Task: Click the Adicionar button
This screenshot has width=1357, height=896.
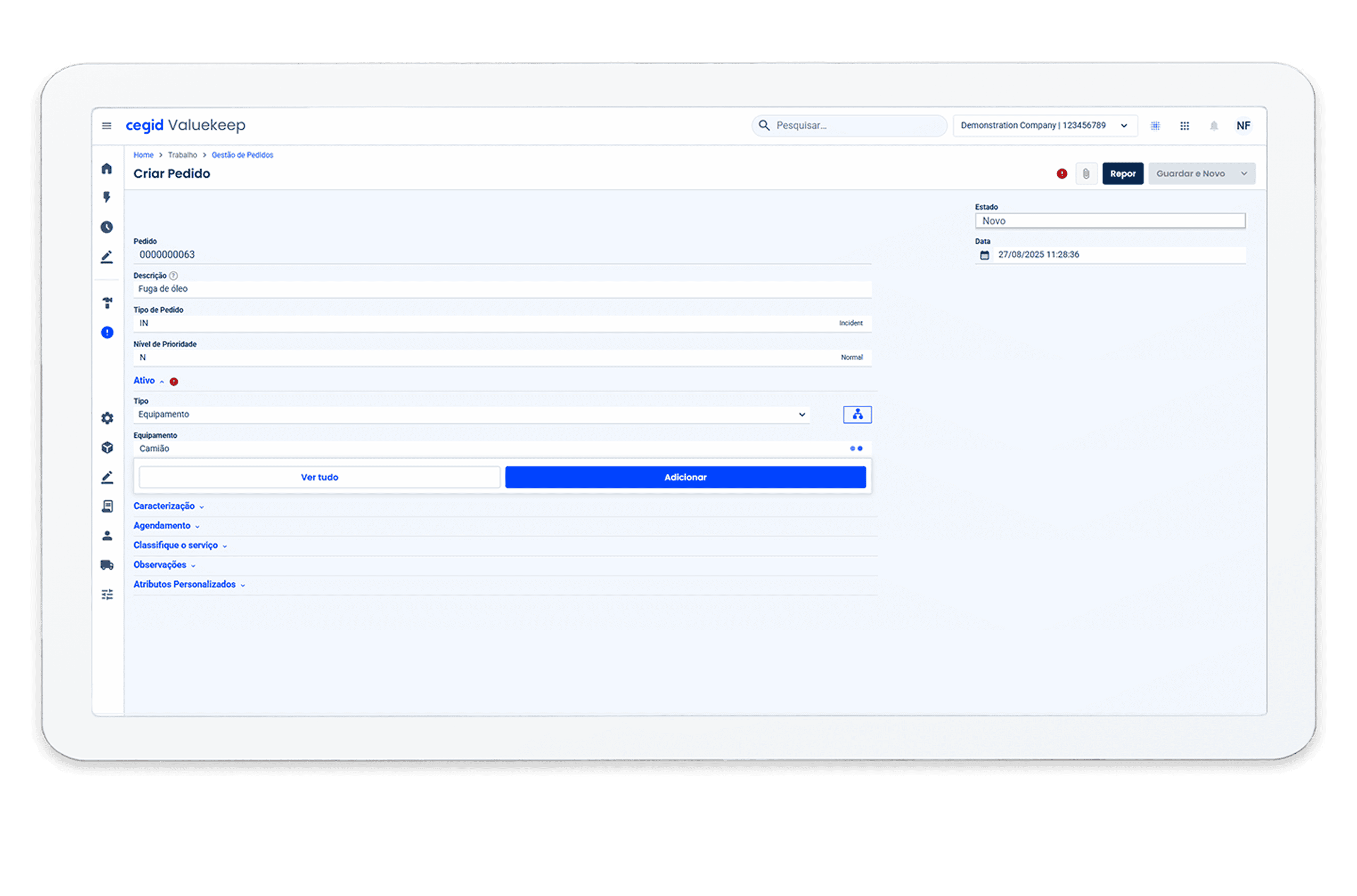Action: [685, 477]
